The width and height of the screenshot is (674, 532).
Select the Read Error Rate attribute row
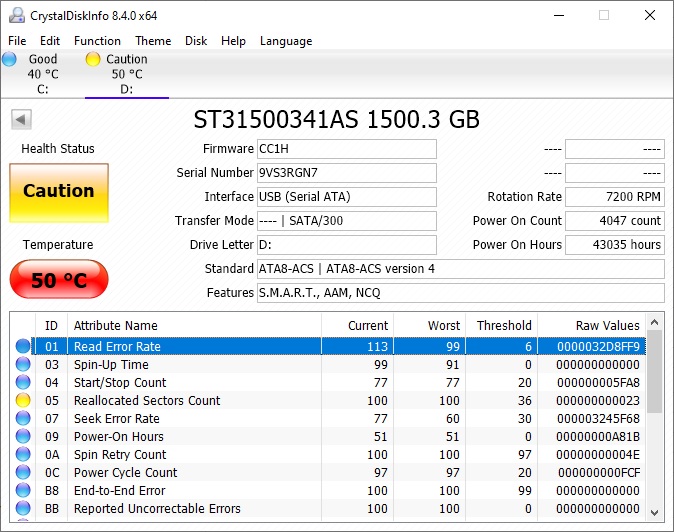click(328, 346)
